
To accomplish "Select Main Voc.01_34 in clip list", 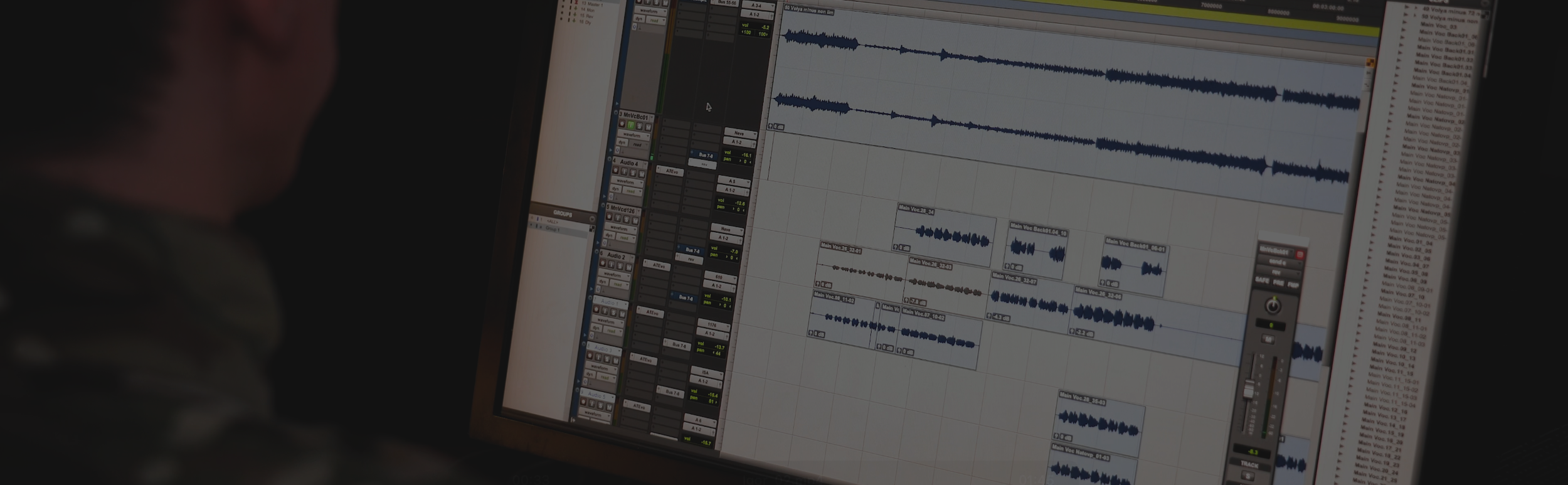I will click(x=1411, y=240).
